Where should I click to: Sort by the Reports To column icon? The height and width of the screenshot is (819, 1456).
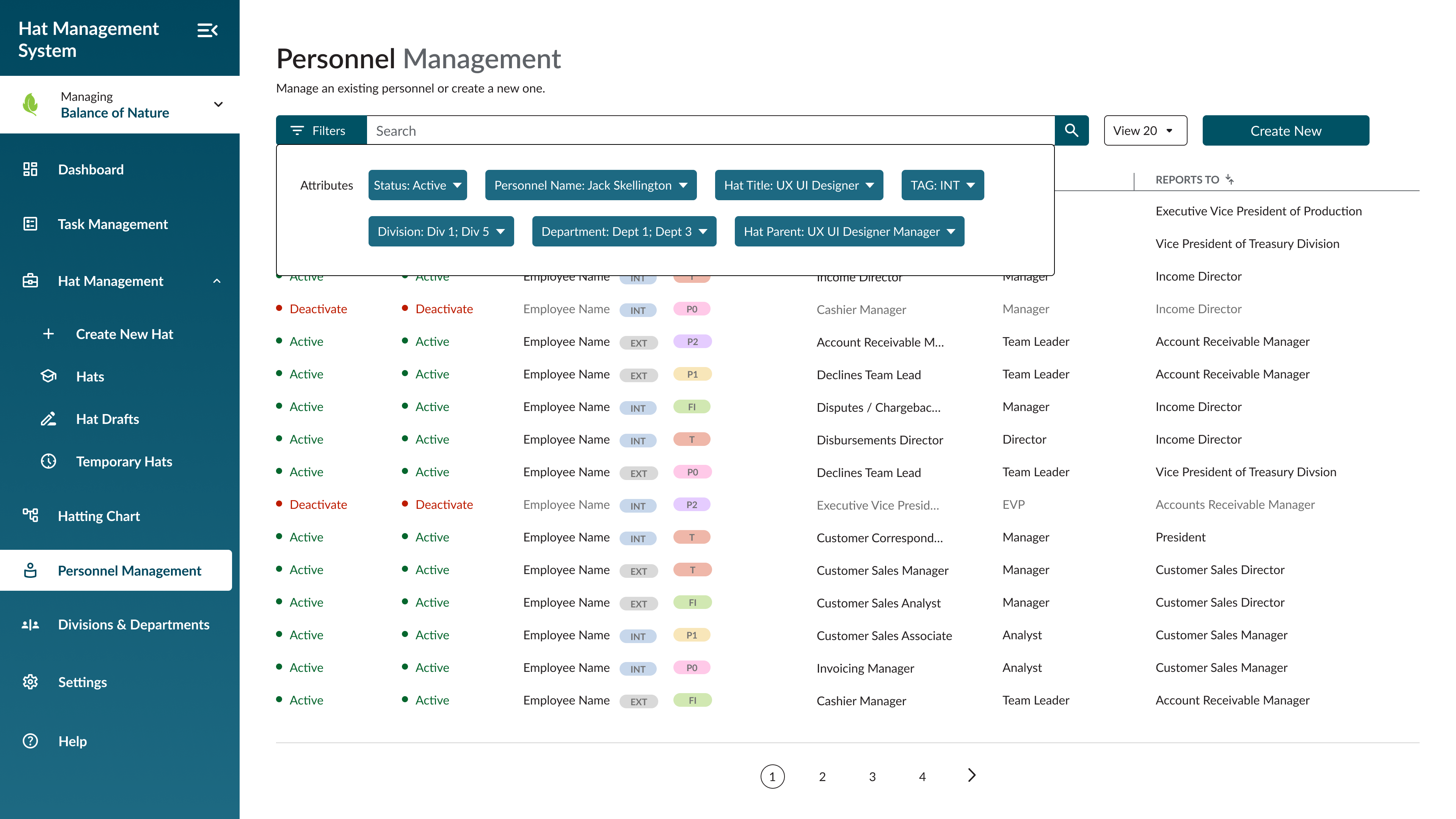(1230, 180)
